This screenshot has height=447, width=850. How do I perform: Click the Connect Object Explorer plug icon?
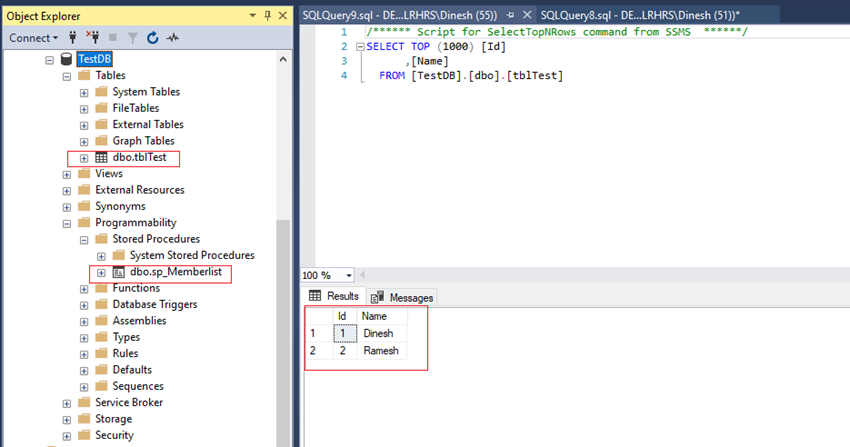click(x=73, y=37)
